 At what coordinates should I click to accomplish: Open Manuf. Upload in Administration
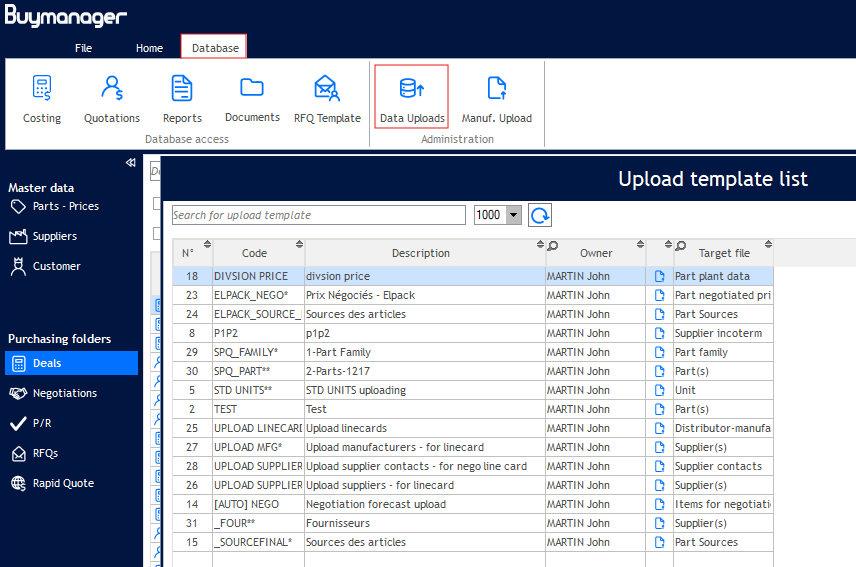(496, 99)
